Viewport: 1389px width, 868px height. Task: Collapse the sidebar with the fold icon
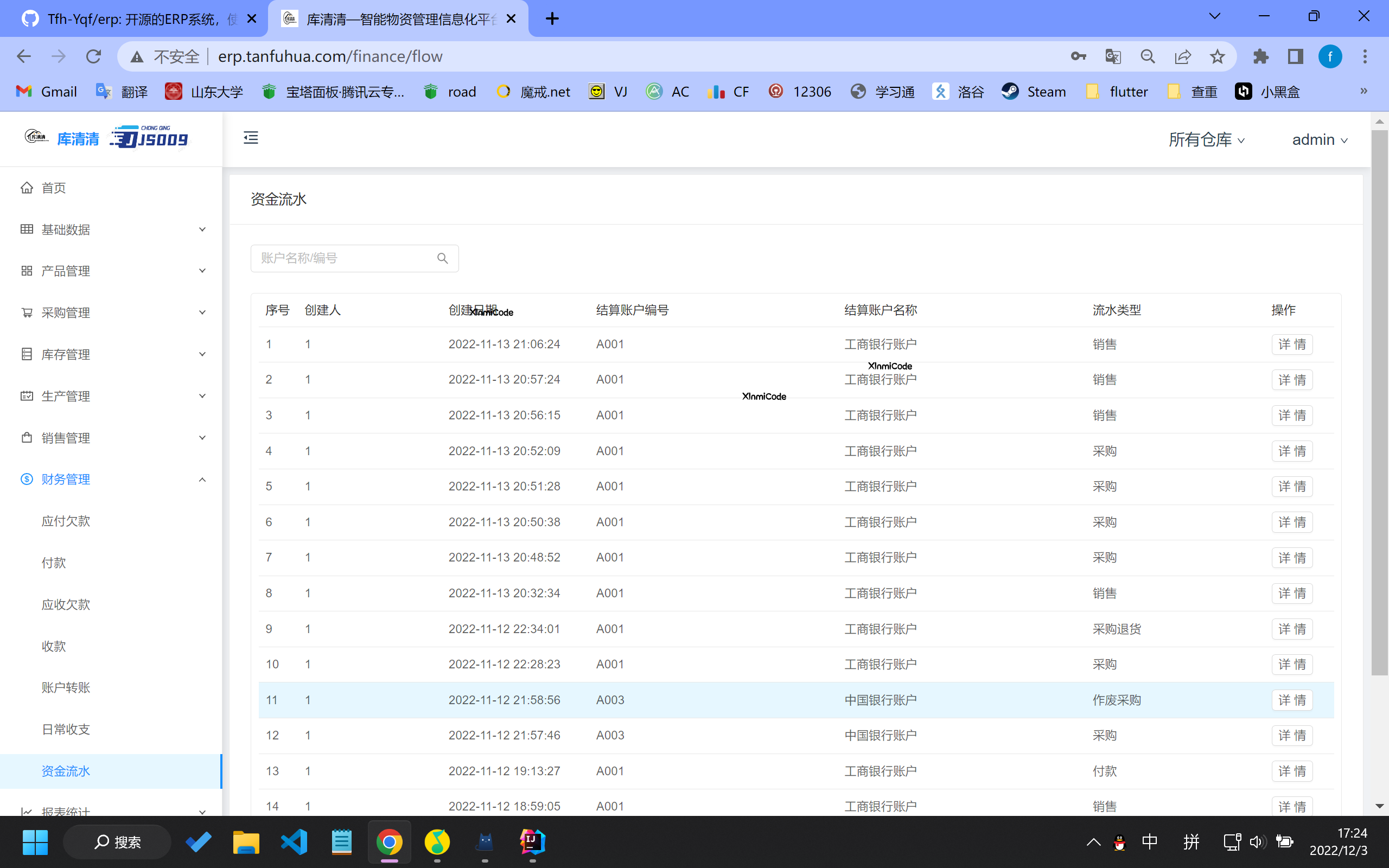tap(251, 138)
